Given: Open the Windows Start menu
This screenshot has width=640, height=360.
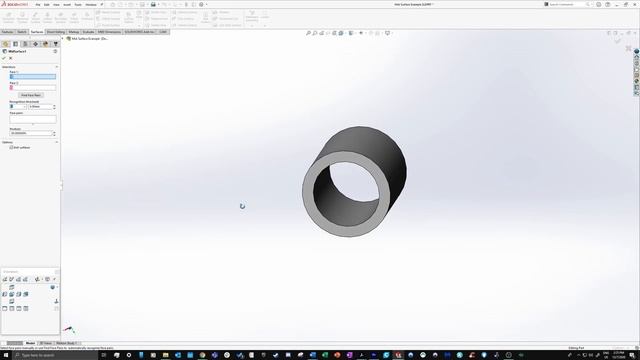Looking at the screenshot, I should click(6, 355).
